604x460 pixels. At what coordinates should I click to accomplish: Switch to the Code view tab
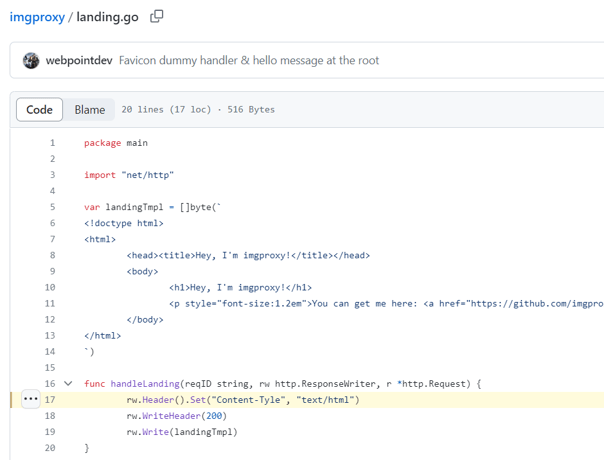click(x=40, y=110)
